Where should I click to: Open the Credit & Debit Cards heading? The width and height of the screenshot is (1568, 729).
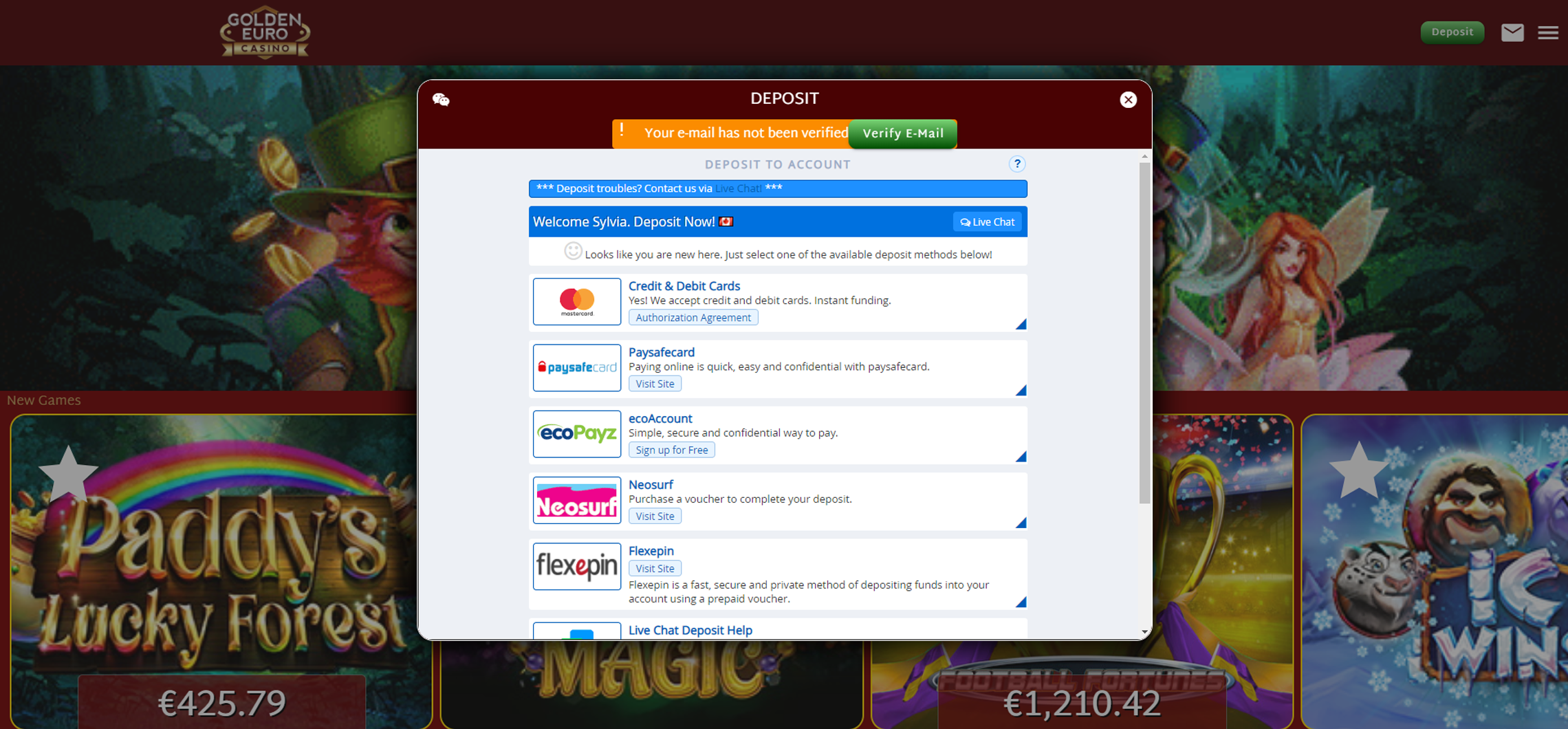pos(684,286)
